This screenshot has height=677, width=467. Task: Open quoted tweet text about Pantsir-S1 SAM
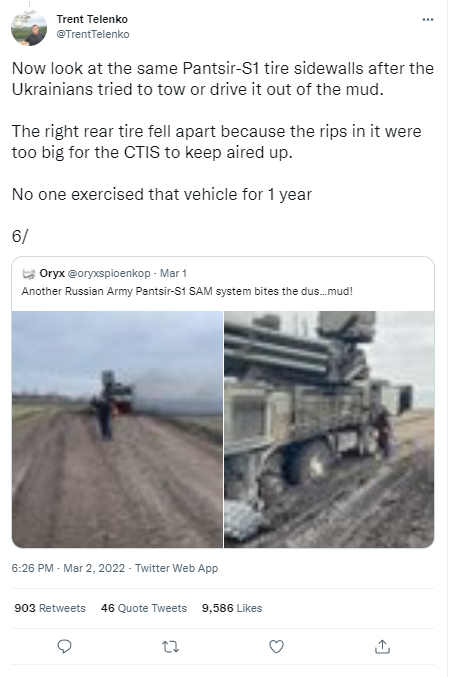tap(187, 291)
